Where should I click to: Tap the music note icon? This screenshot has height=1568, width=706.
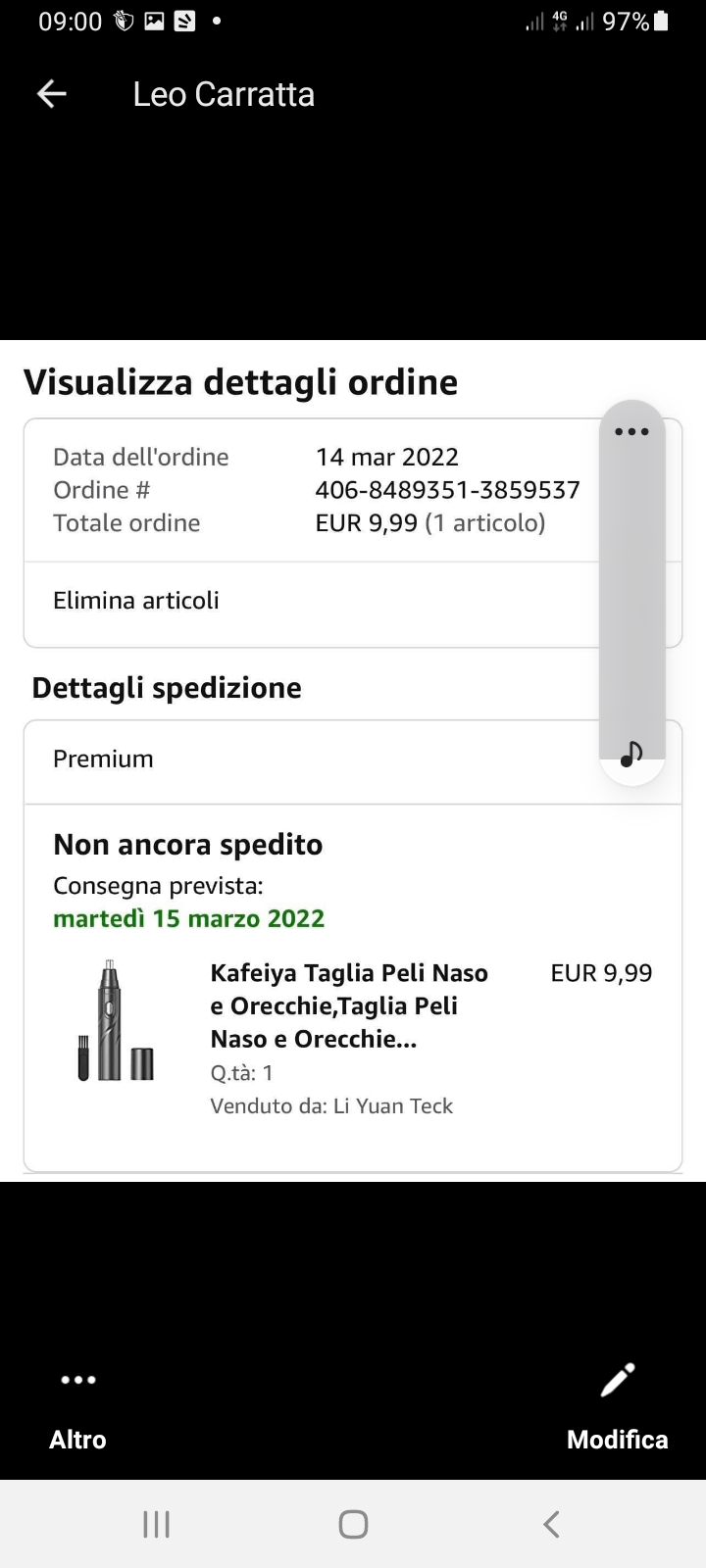(x=632, y=754)
